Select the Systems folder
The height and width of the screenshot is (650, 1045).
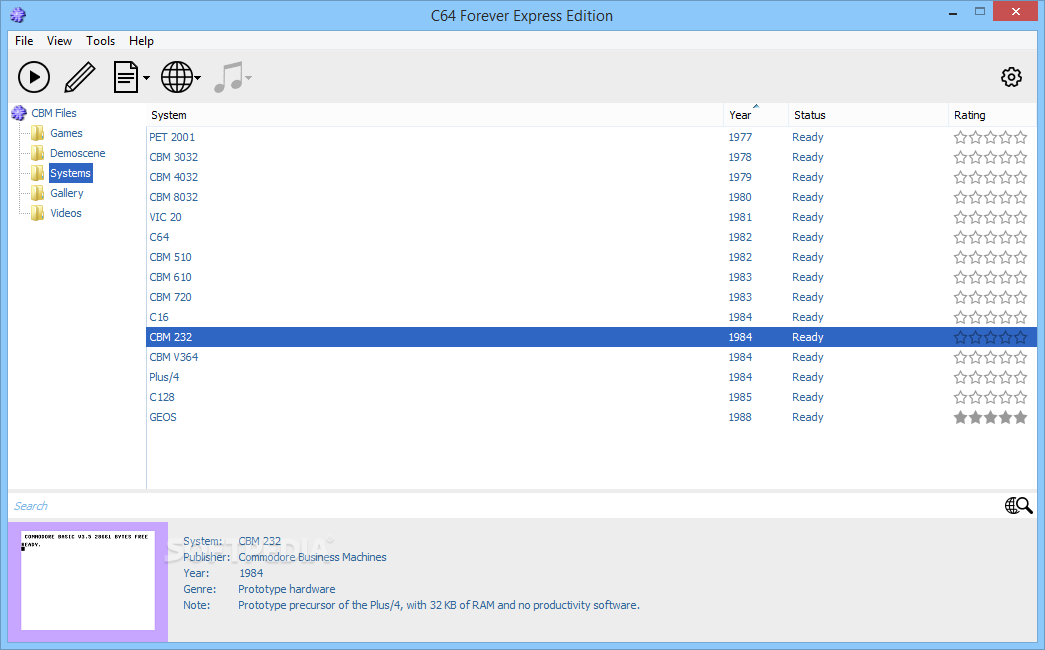71,173
